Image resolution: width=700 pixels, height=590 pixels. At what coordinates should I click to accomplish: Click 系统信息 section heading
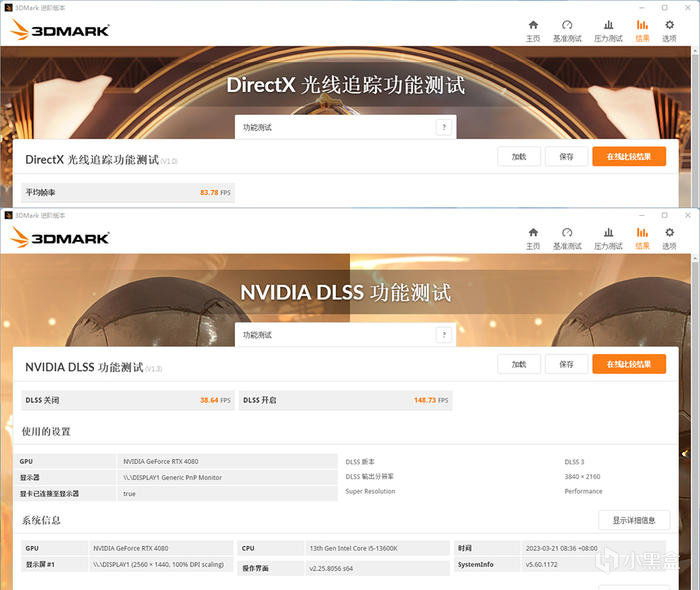click(41, 520)
